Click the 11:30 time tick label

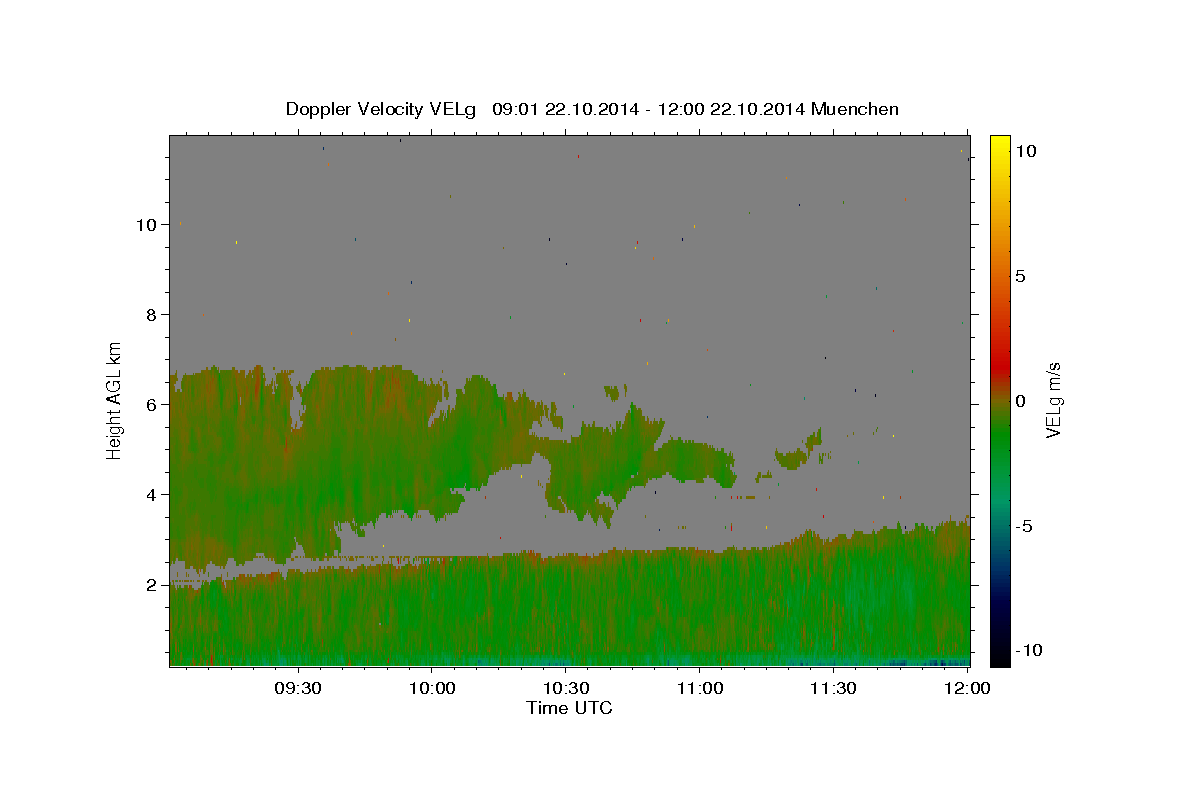point(833,688)
